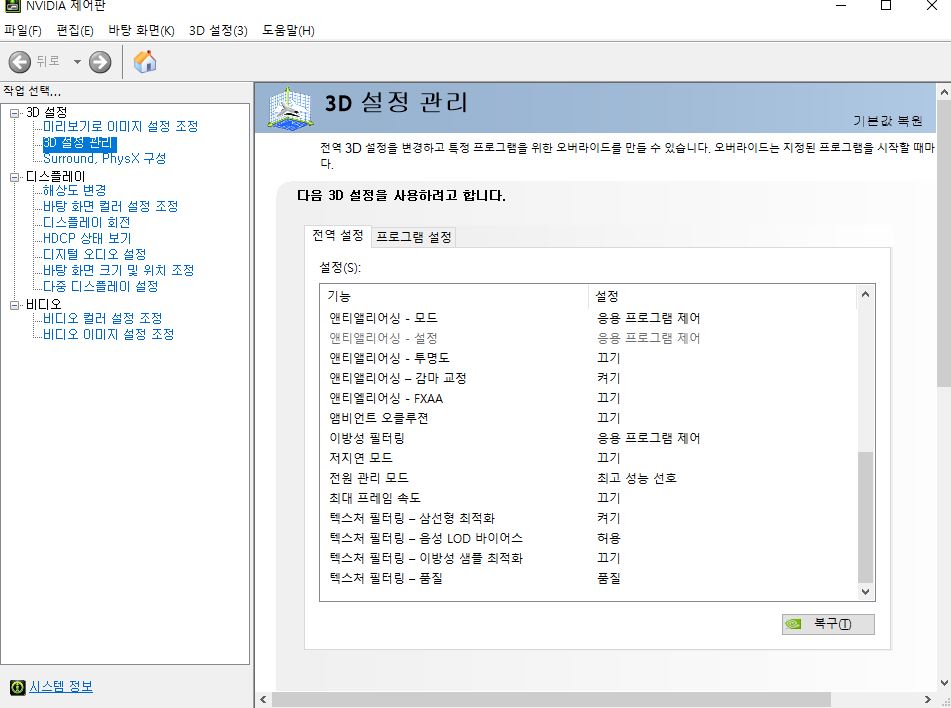Image resolution: width=951 pixels, height=708 pixels.
Task: Open the 편집(E) menu
Action: tap(75, 30)
